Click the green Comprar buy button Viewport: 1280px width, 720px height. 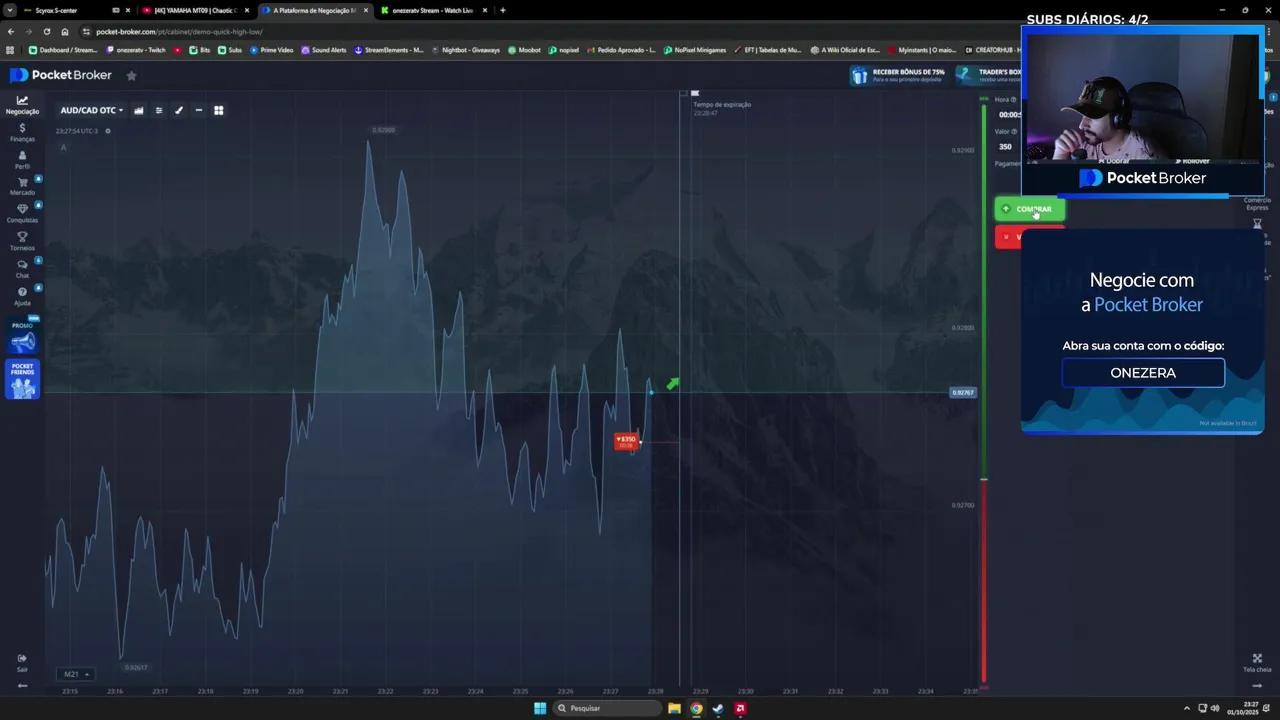point(1029,209)
